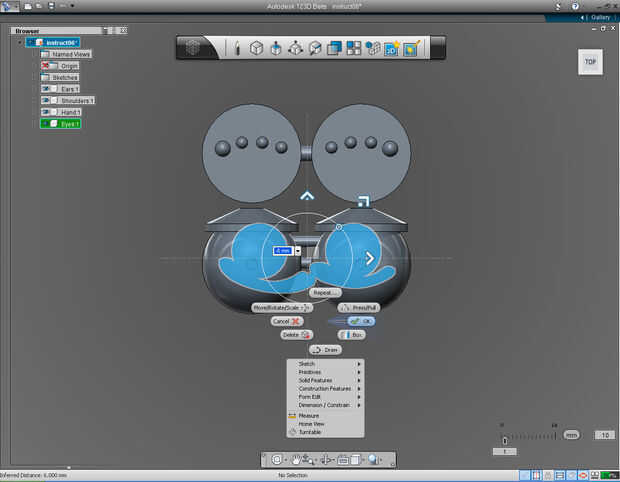Open the application menu cube button
This screenshot has width=620, height=482.
[193, 48]
